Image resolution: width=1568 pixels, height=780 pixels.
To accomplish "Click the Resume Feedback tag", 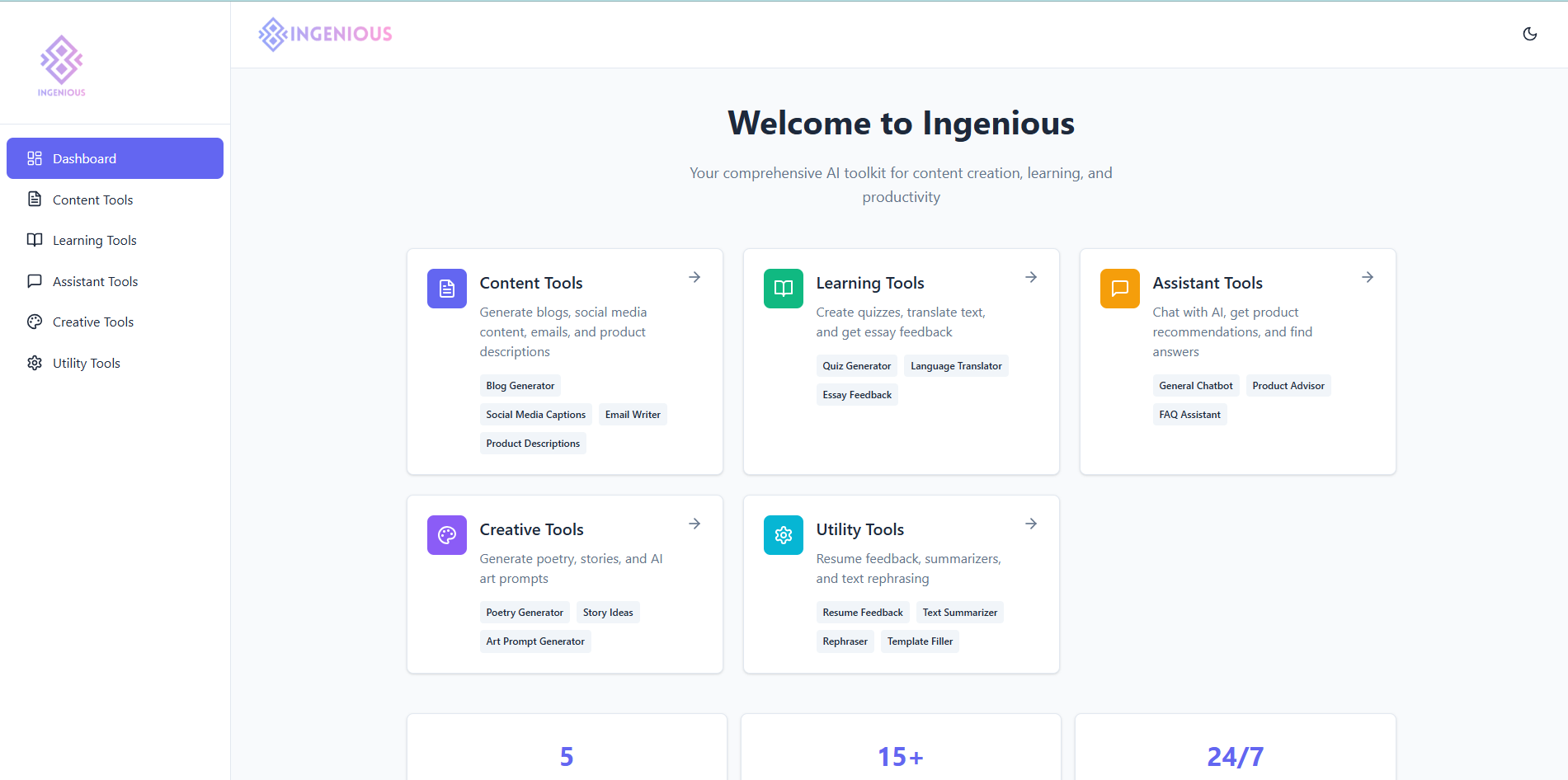I will pyautogui.click(x=862, y=612).
